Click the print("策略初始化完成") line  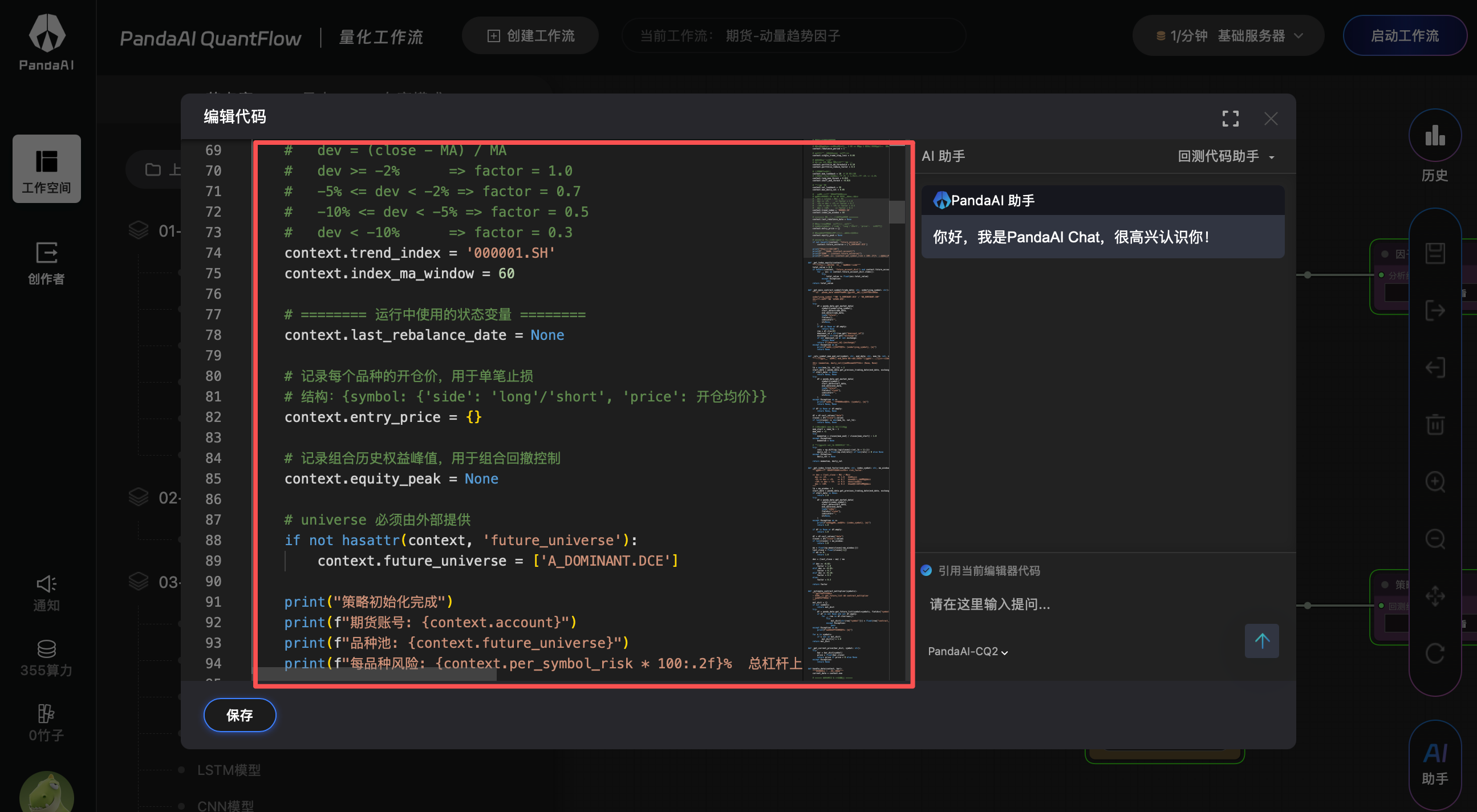(x=368, y=602)
